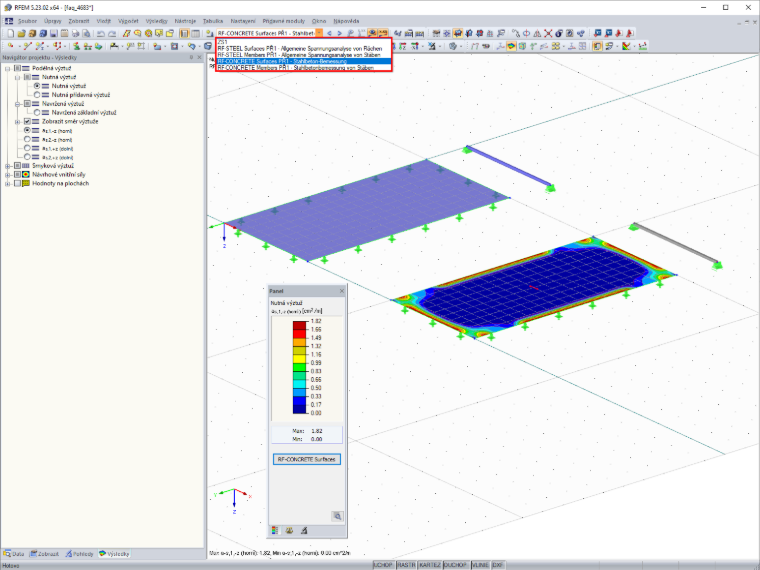
Task: Collapse the Podélná výztuž tree node
Action: [x=7, y=69]
